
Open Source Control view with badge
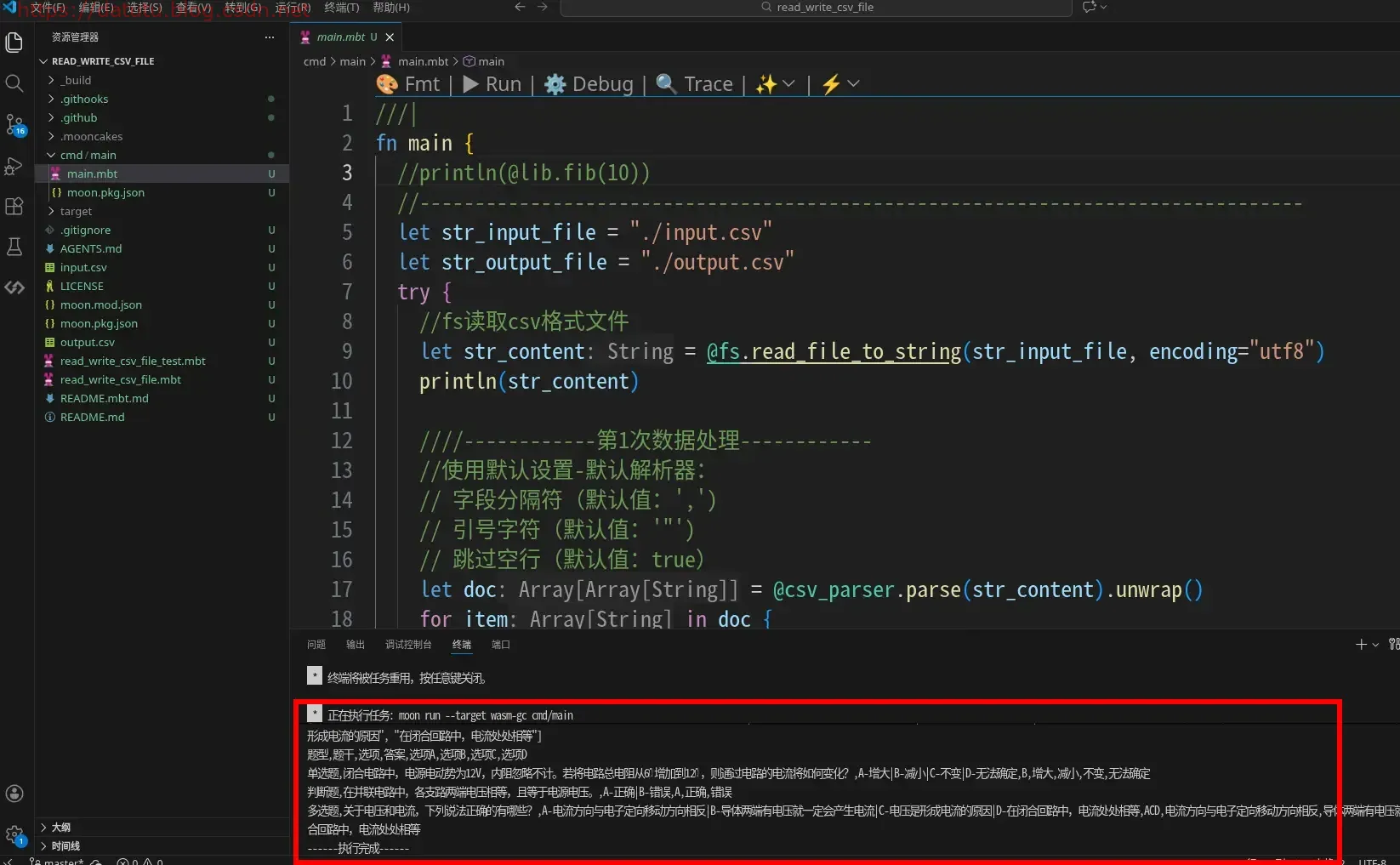tap(14, 124)
